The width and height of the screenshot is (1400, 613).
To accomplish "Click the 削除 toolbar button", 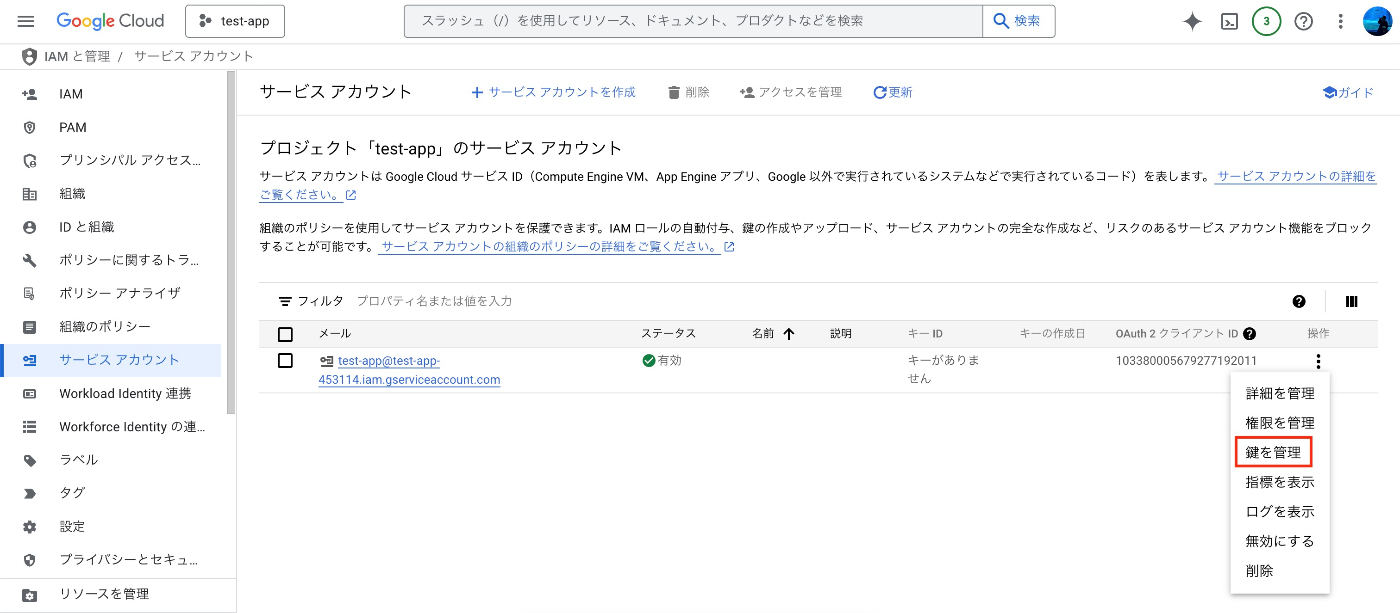I will [689, 92].
